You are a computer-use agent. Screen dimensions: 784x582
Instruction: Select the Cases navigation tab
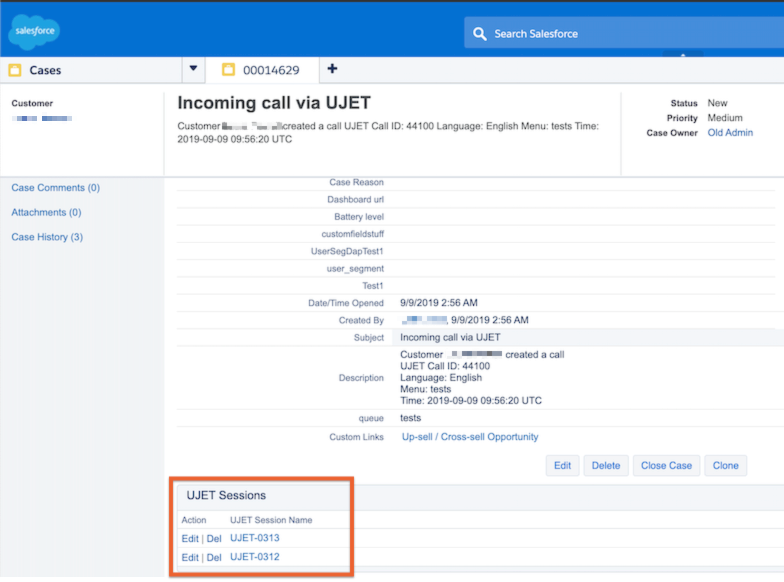click(x=45, y=70)
